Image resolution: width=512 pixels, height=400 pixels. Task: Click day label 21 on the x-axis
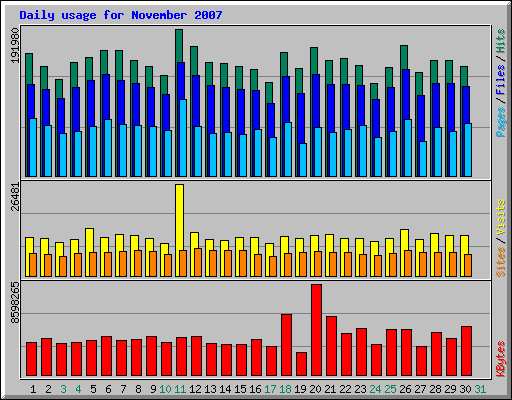pyautogui.click(x=330, y=389)
